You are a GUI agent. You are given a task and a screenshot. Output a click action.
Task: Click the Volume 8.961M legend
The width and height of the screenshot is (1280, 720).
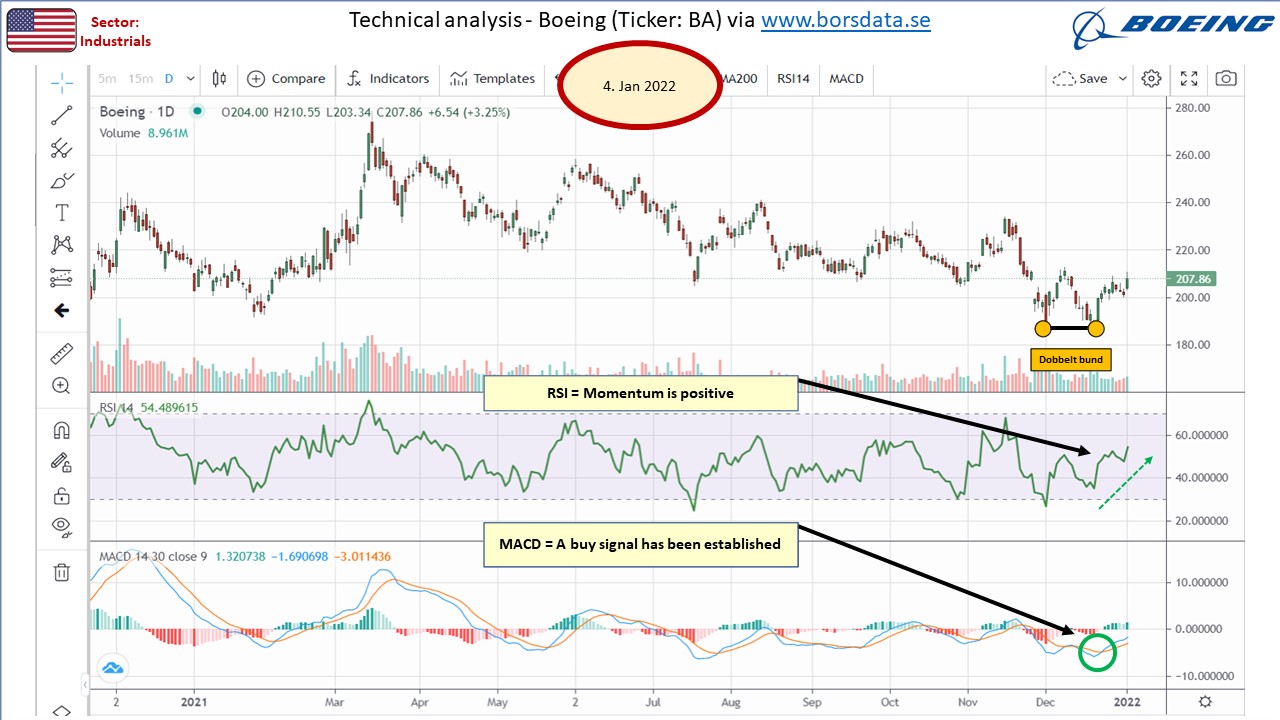pos(144,132)
